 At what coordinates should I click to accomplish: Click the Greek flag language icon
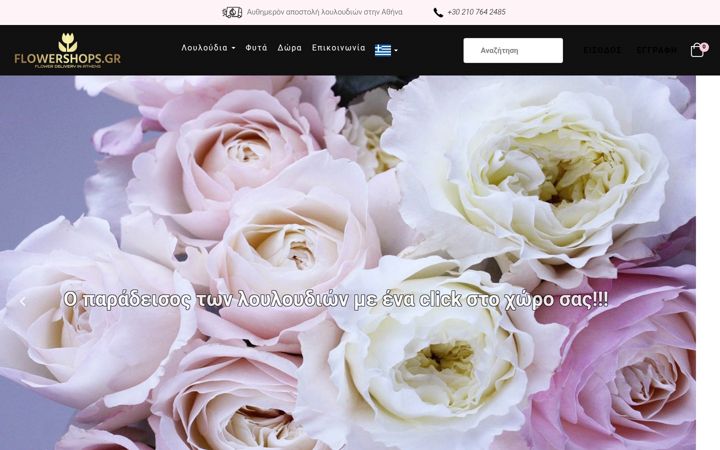click(382, 50)
